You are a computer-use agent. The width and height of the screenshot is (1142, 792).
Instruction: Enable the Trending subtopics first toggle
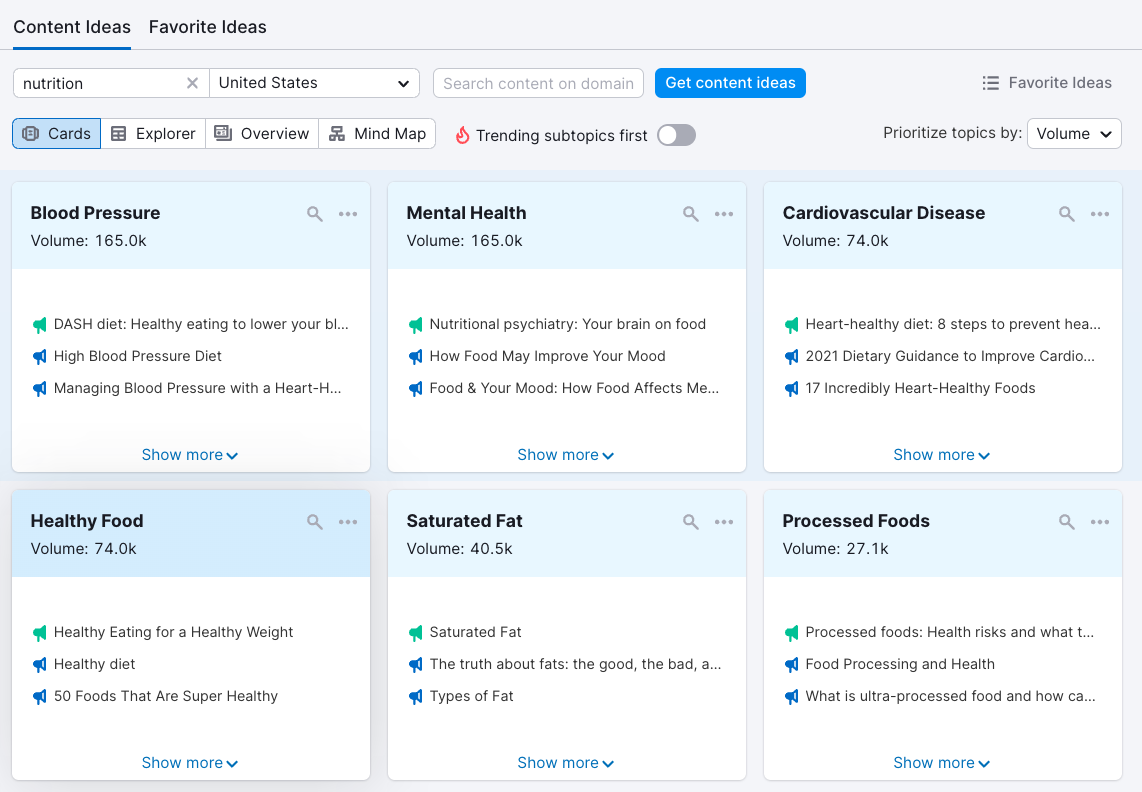[x=676, y=134]
